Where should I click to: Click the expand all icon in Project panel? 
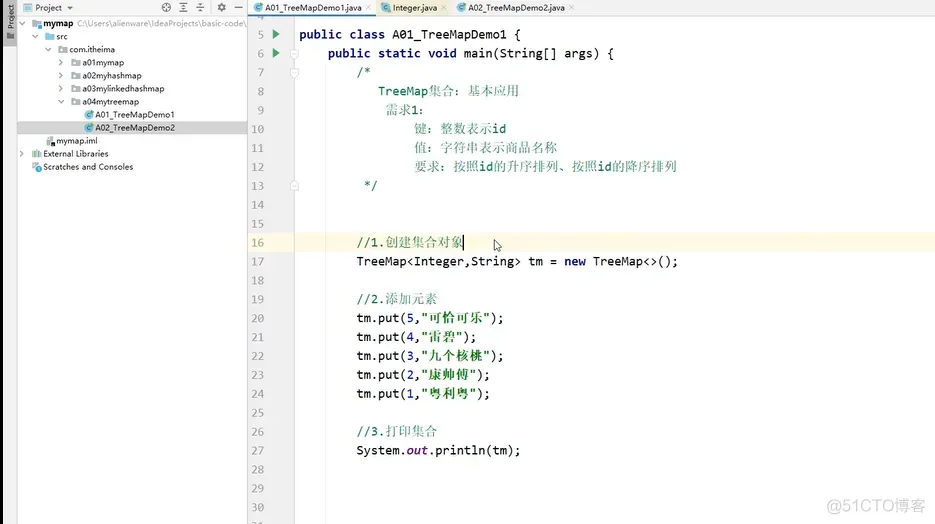pos(183,7)
